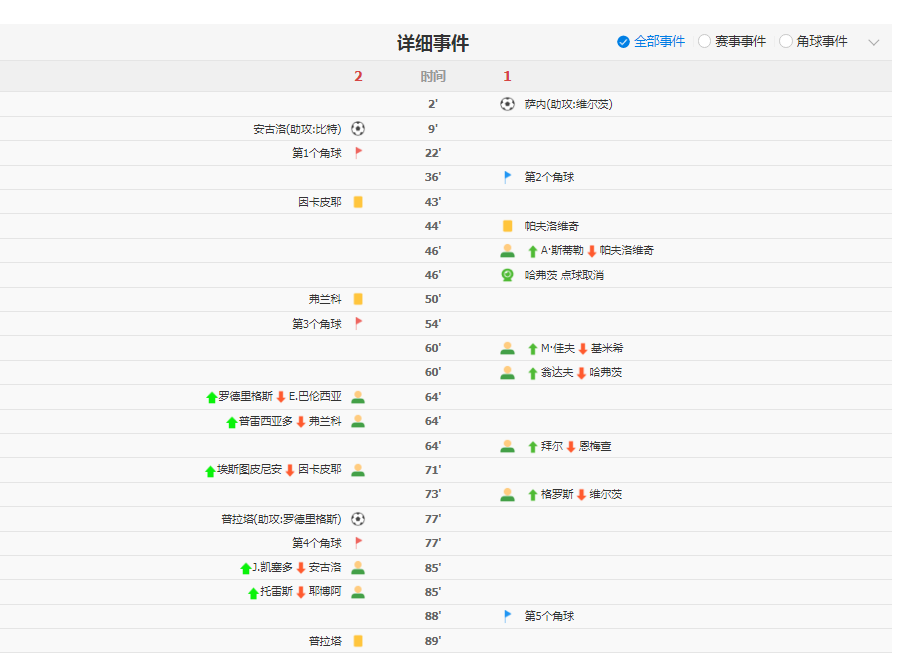Click the VAR icon beside 哈弗茨 点球取消
The height and width of the screenshot is (655, 901).
pyautogui.click(x=507, y=275)
